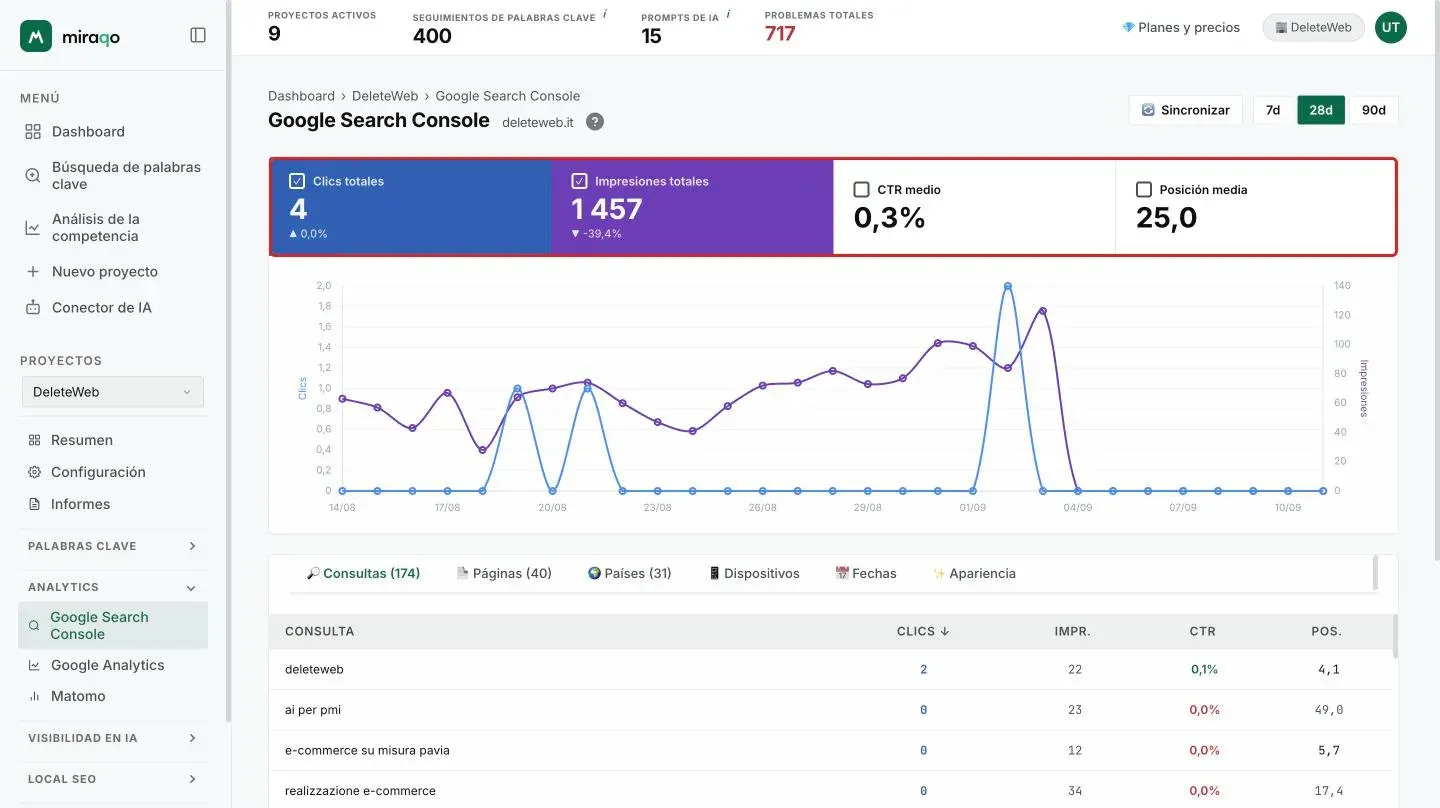Click the peak clicks data point on the chart
The image size is (1440, 808).
point(1007,286)
